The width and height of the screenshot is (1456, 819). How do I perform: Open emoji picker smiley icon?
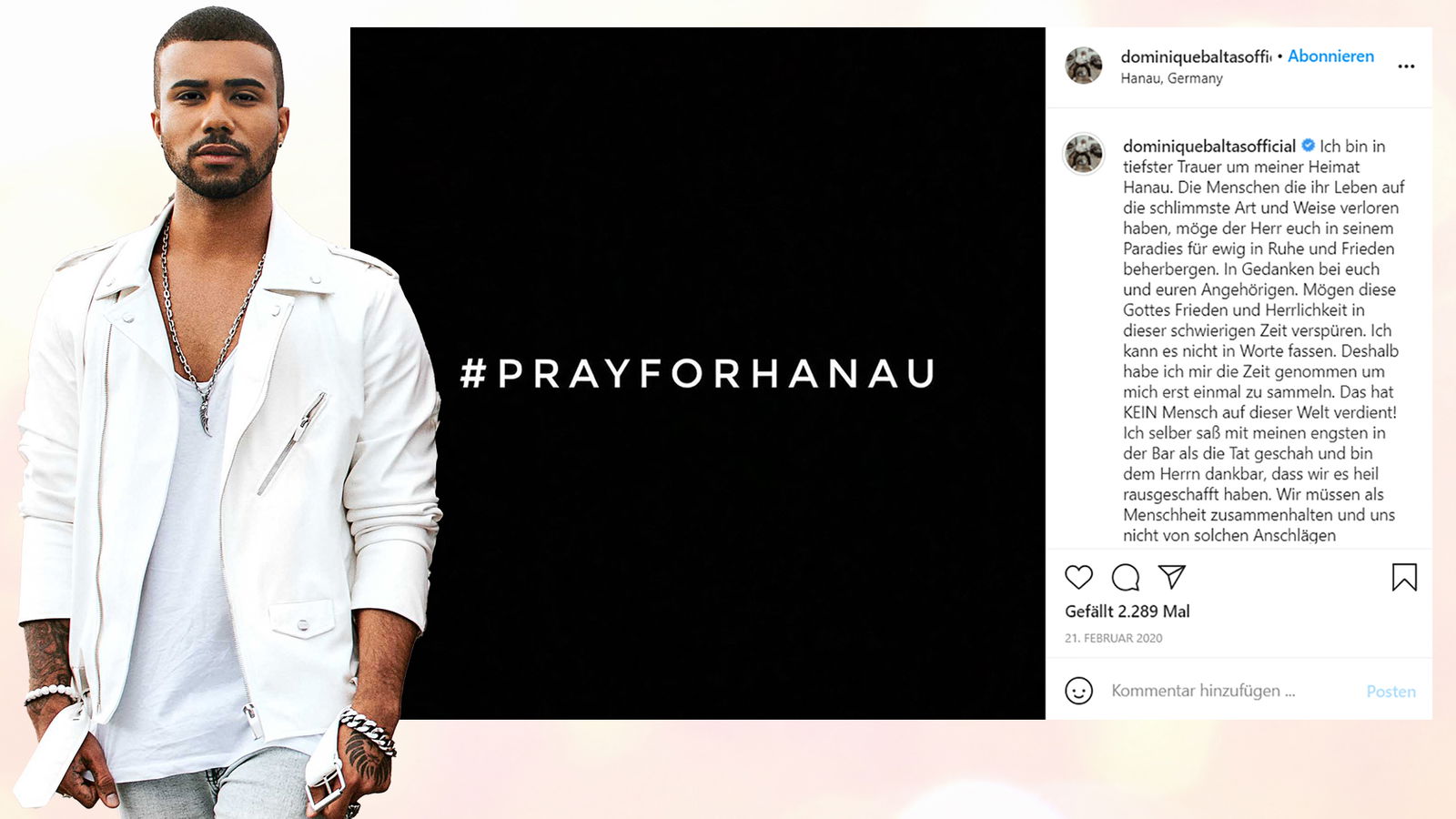(x=1078, y=691)
